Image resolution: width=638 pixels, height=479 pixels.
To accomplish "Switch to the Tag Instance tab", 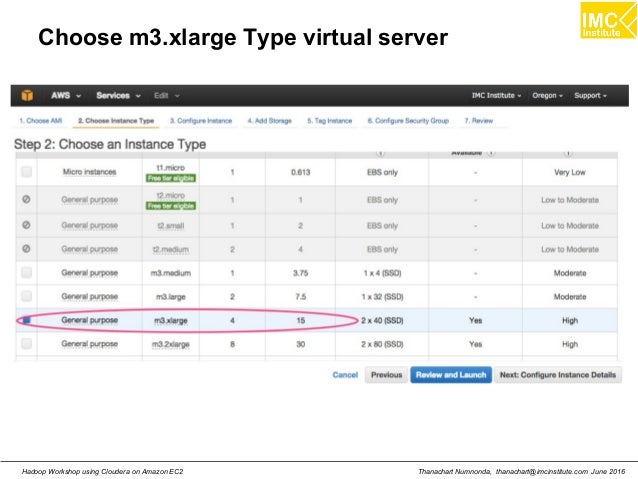I will (x=330, y=121).
